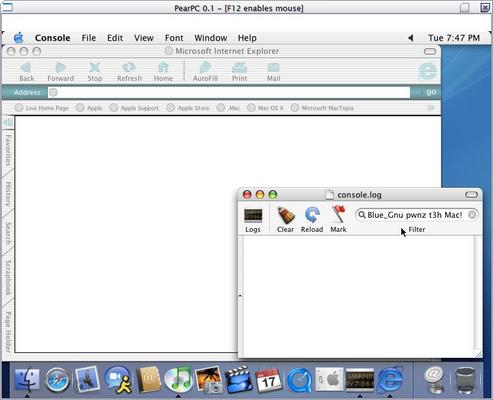The image size is (493, 400).
Task: Open the Trash in the Dock
Action: [465, 380]
